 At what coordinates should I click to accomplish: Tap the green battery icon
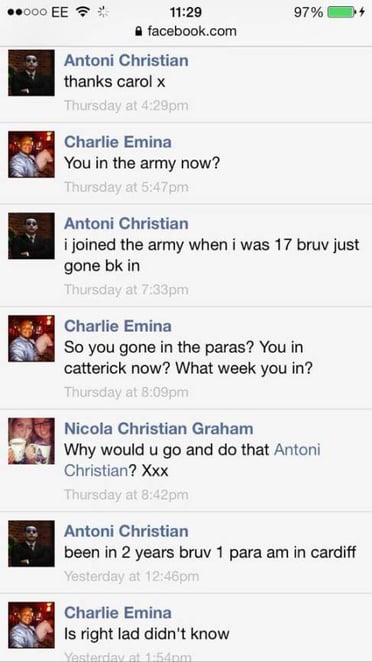point(342,13)
